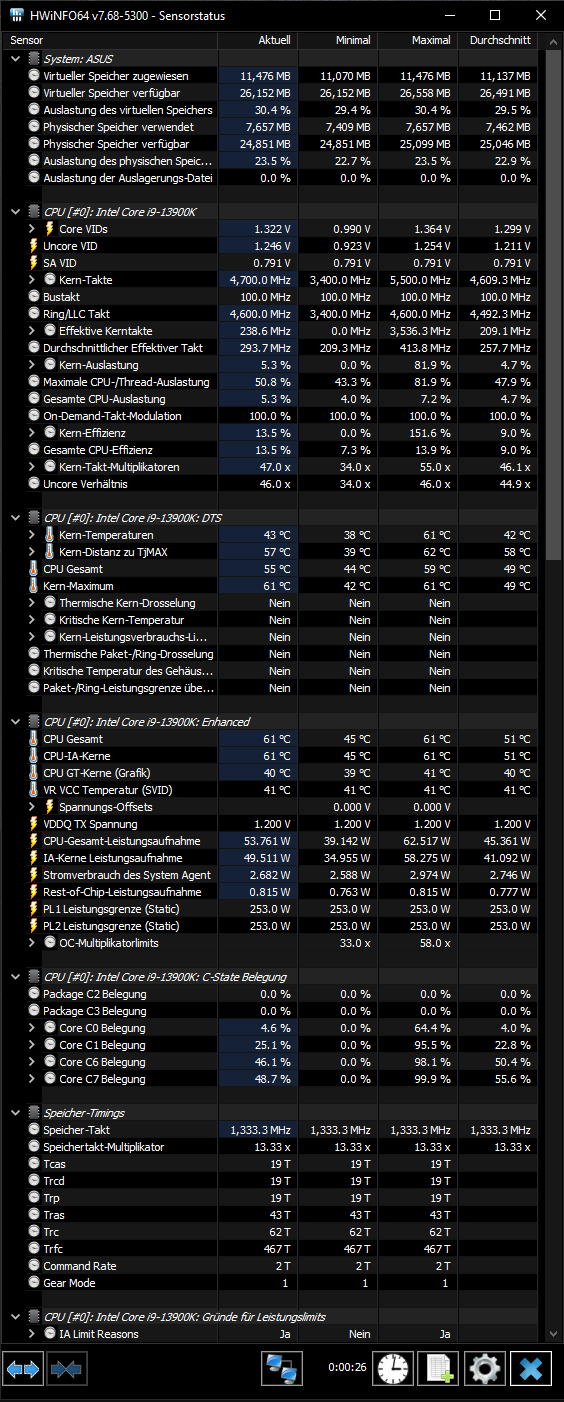564x1402 pixels.
Task: Click the lightning icon beside Core VIDs
Action: (50, 229)
